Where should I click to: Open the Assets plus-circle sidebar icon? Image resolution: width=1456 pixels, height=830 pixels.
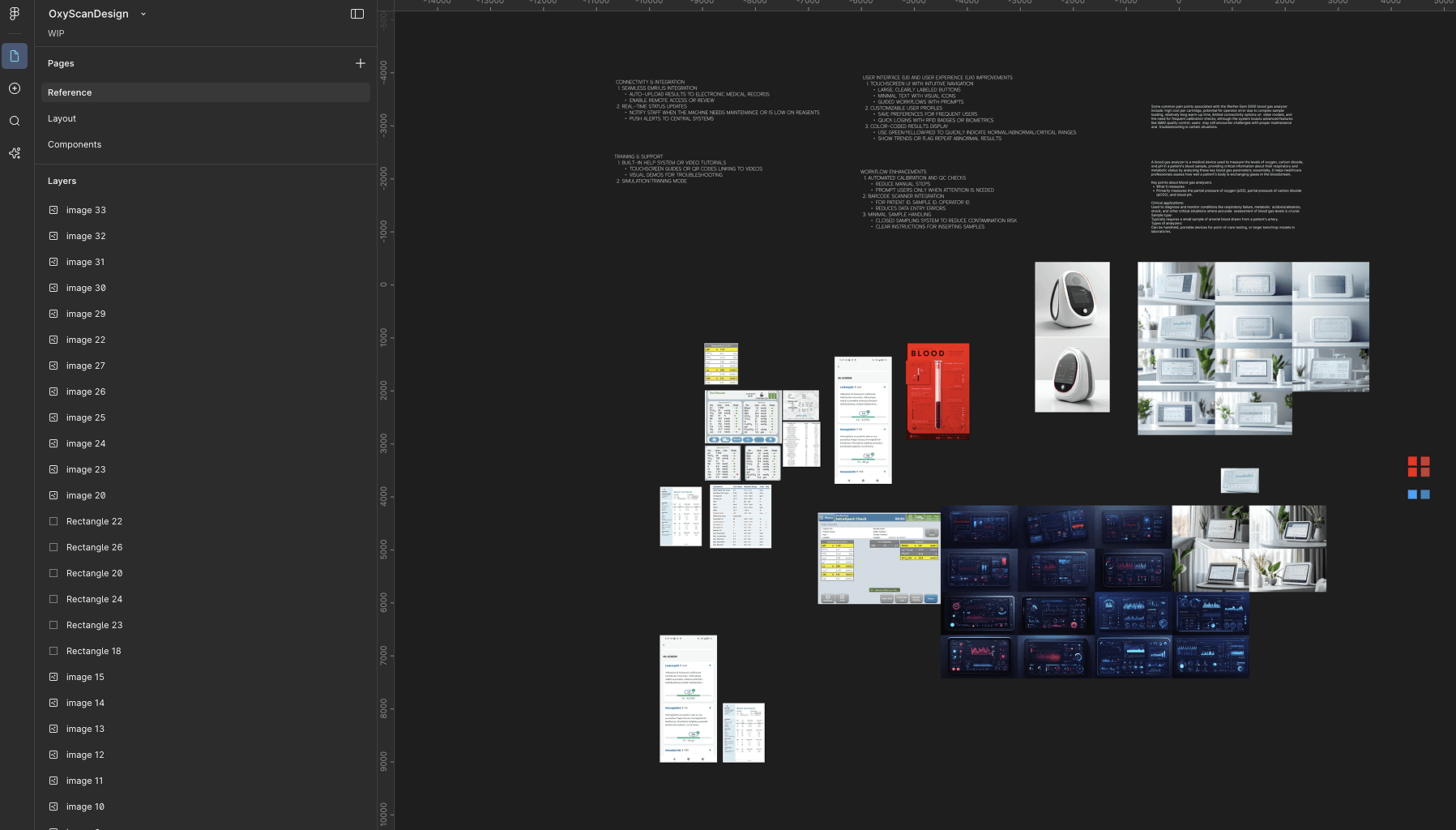[x=15, y=88]
